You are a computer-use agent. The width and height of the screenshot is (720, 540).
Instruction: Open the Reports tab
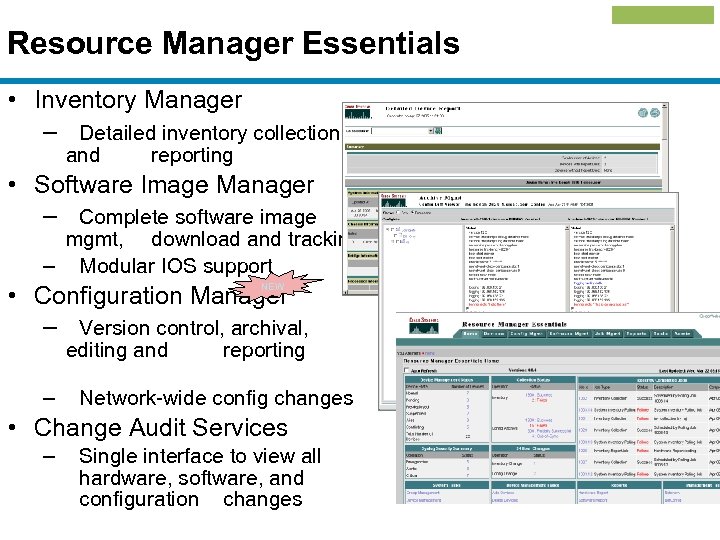point(636,334)
